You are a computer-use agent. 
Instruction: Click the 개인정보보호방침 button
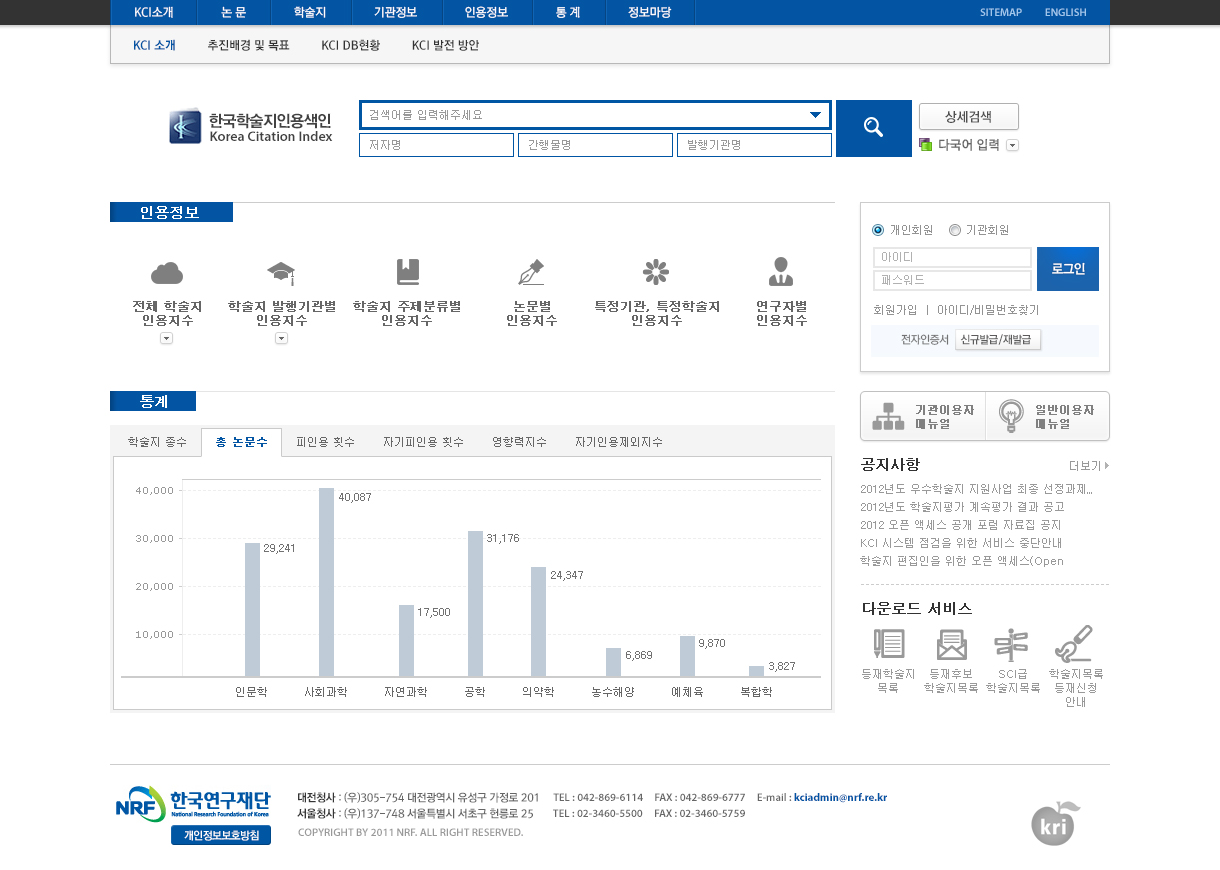click(221, 836)
